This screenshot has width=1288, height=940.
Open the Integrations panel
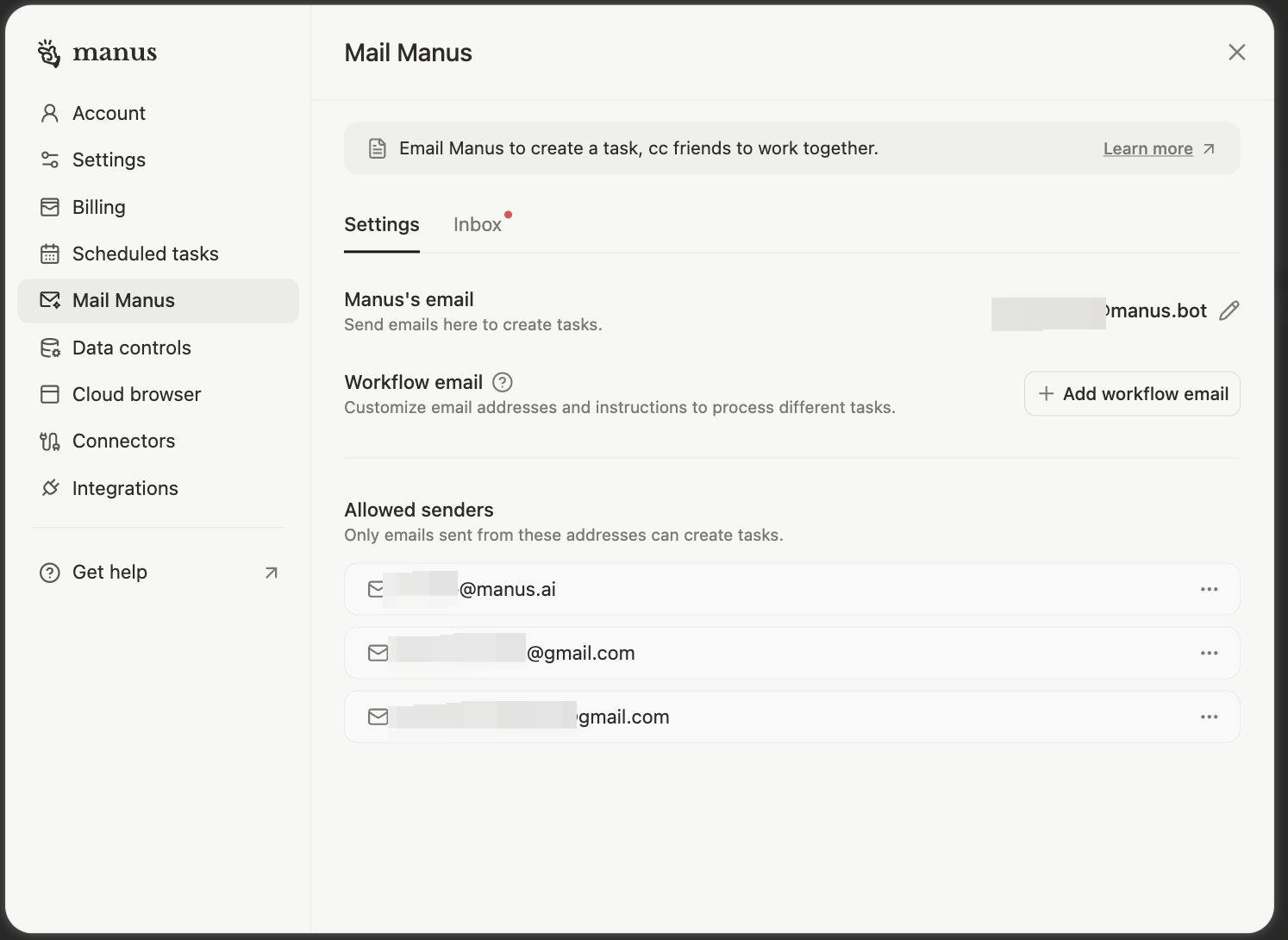[125, 488]
